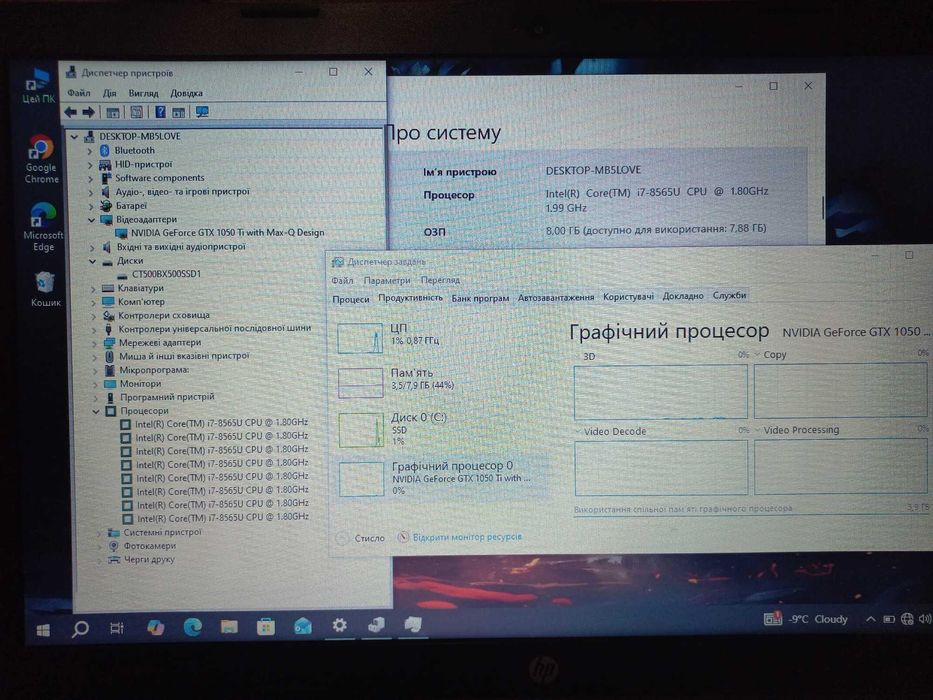Switch to Автозавантаження tab
The width and height of the screenshot is (933, 700).
[x=556, y=297]
